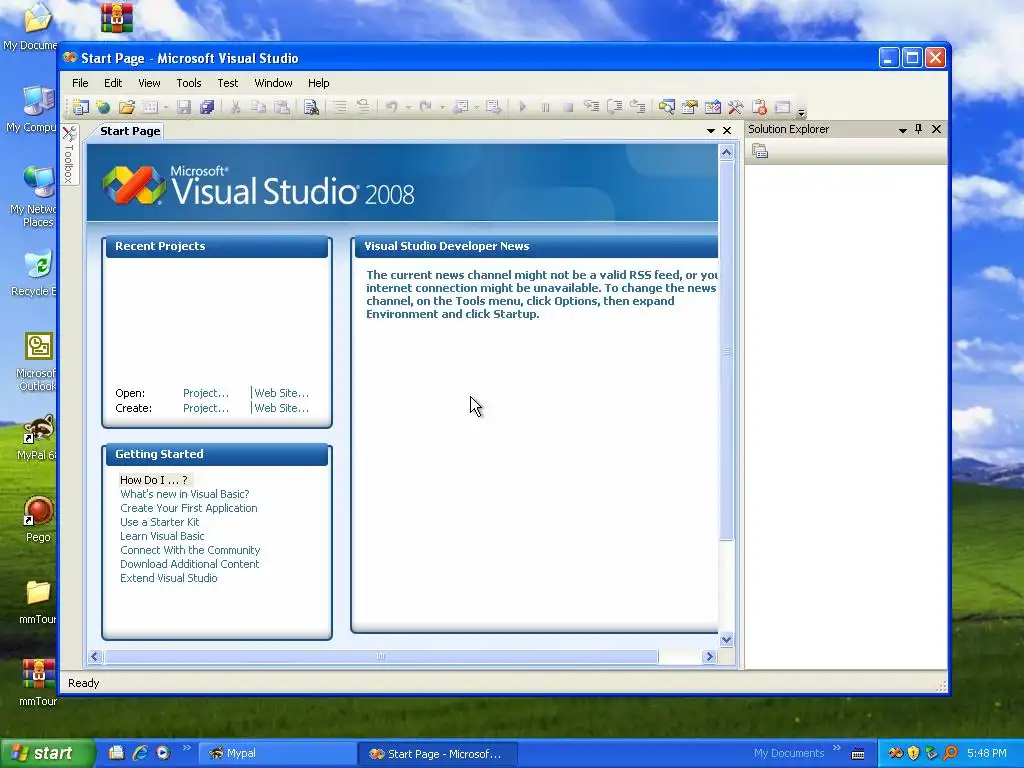The width and height of the screenshot is (1024, 768).
Task: Click the Break All pause icon
Action: tap(545, 107)
